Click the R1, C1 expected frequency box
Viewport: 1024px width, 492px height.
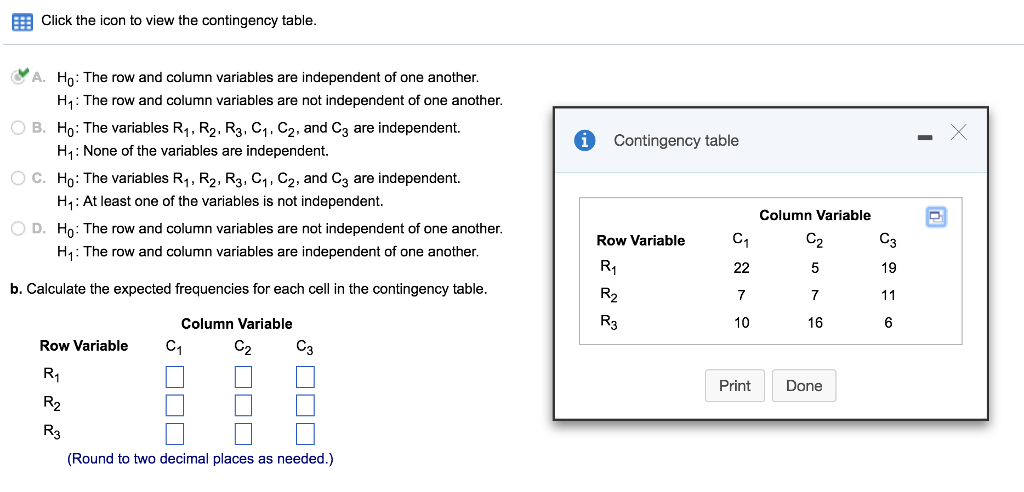[x=175, y=377]
